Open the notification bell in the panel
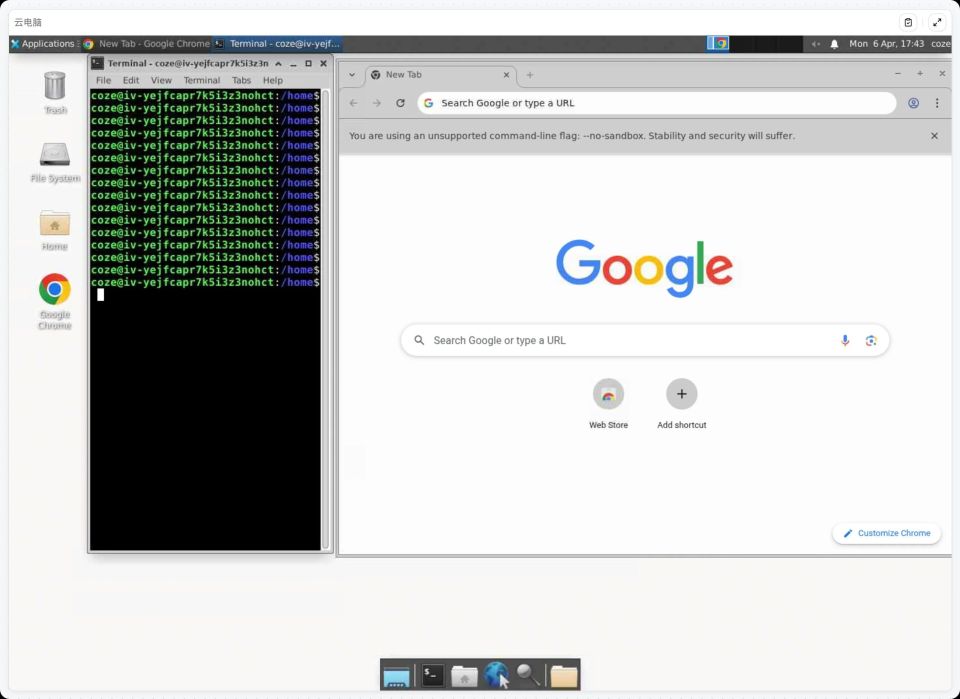 point(834,44)
